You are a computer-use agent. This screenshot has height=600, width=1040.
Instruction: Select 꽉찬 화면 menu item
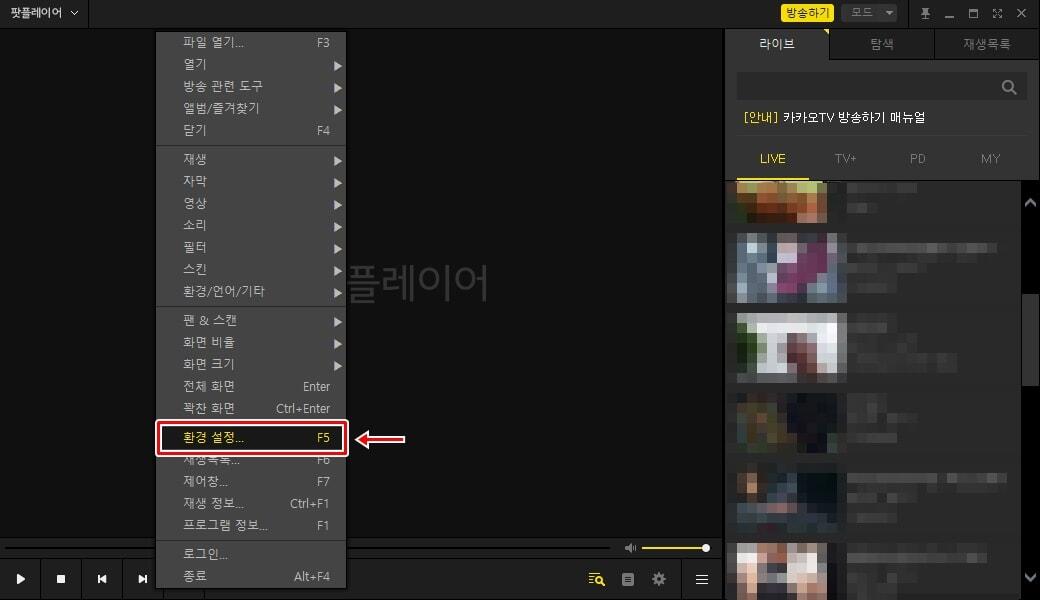pos(251,408)
